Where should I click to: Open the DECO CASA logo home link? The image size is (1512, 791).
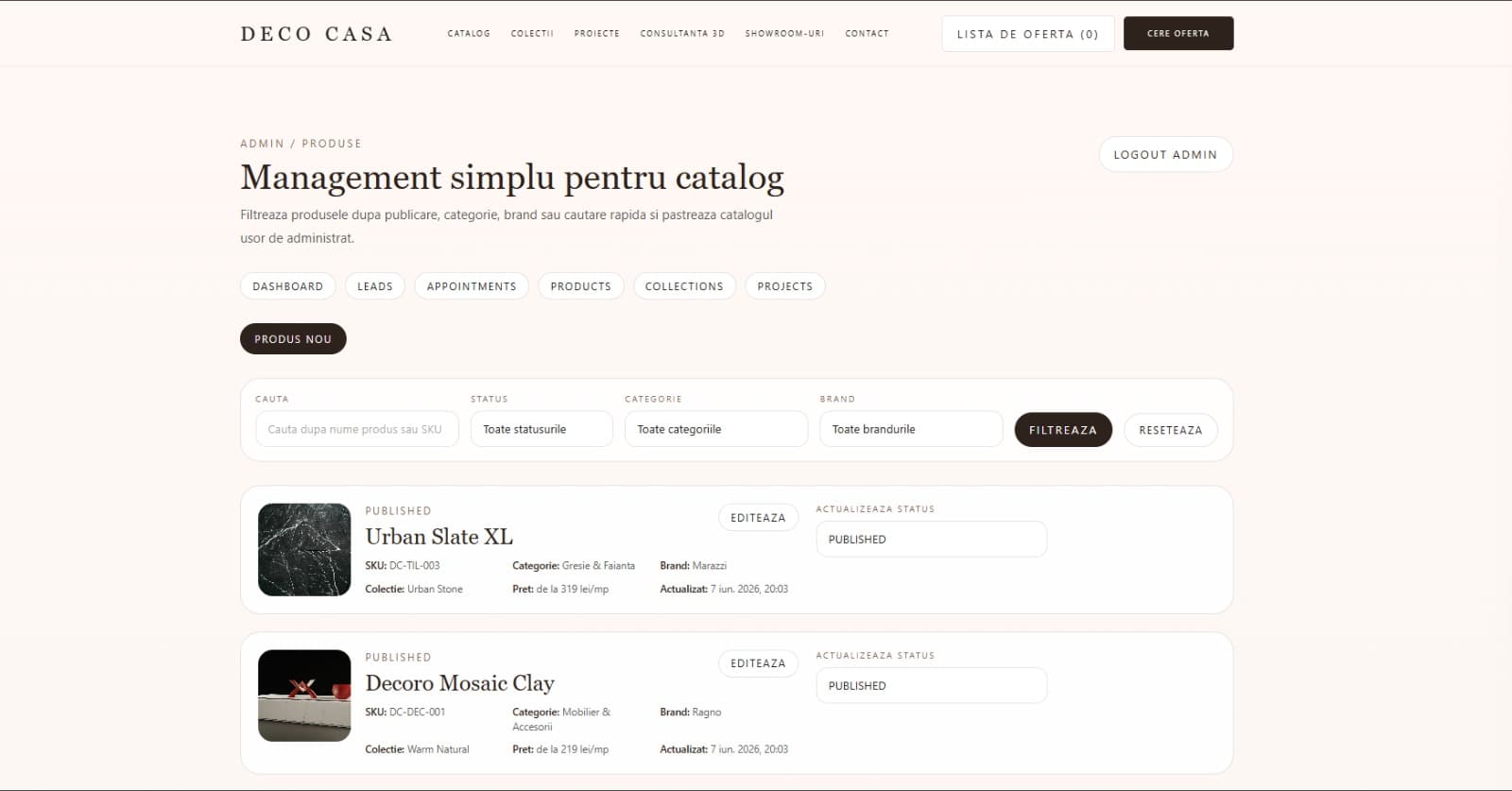click(316, 34)
